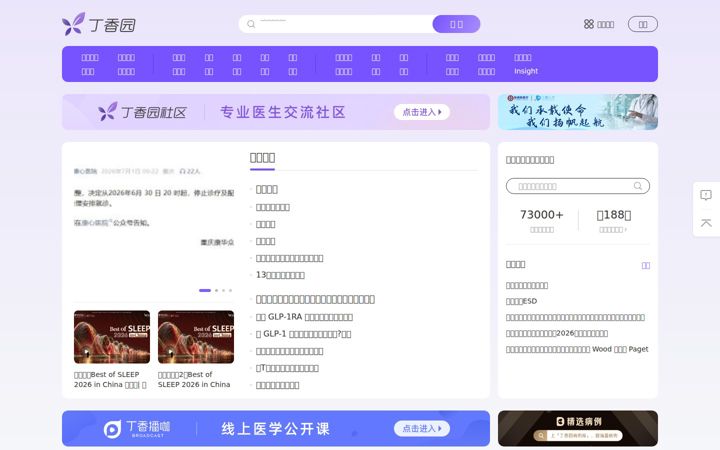The image size is (720, 450).
Task: Click the feedback speech-bubble icon on right edge
Action: tap(706, 195)
